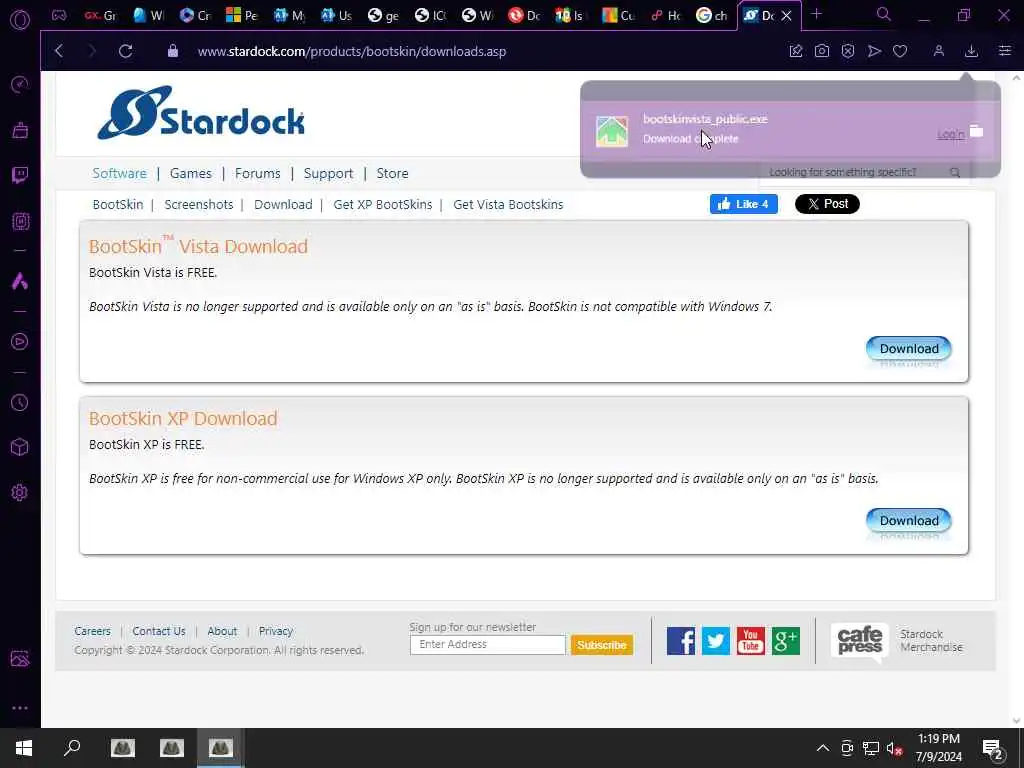The height and width of the screenshot is (768, 1024).
Task: Click the address bar URL
Action: tap(352, 51)
